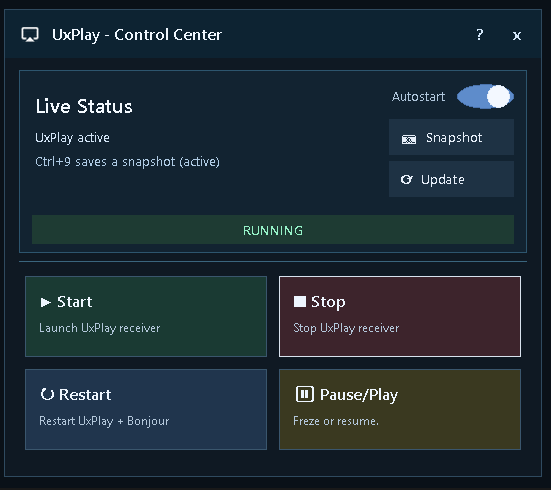Click the Snapshot button
551x490 pixels.
[451, 137]
